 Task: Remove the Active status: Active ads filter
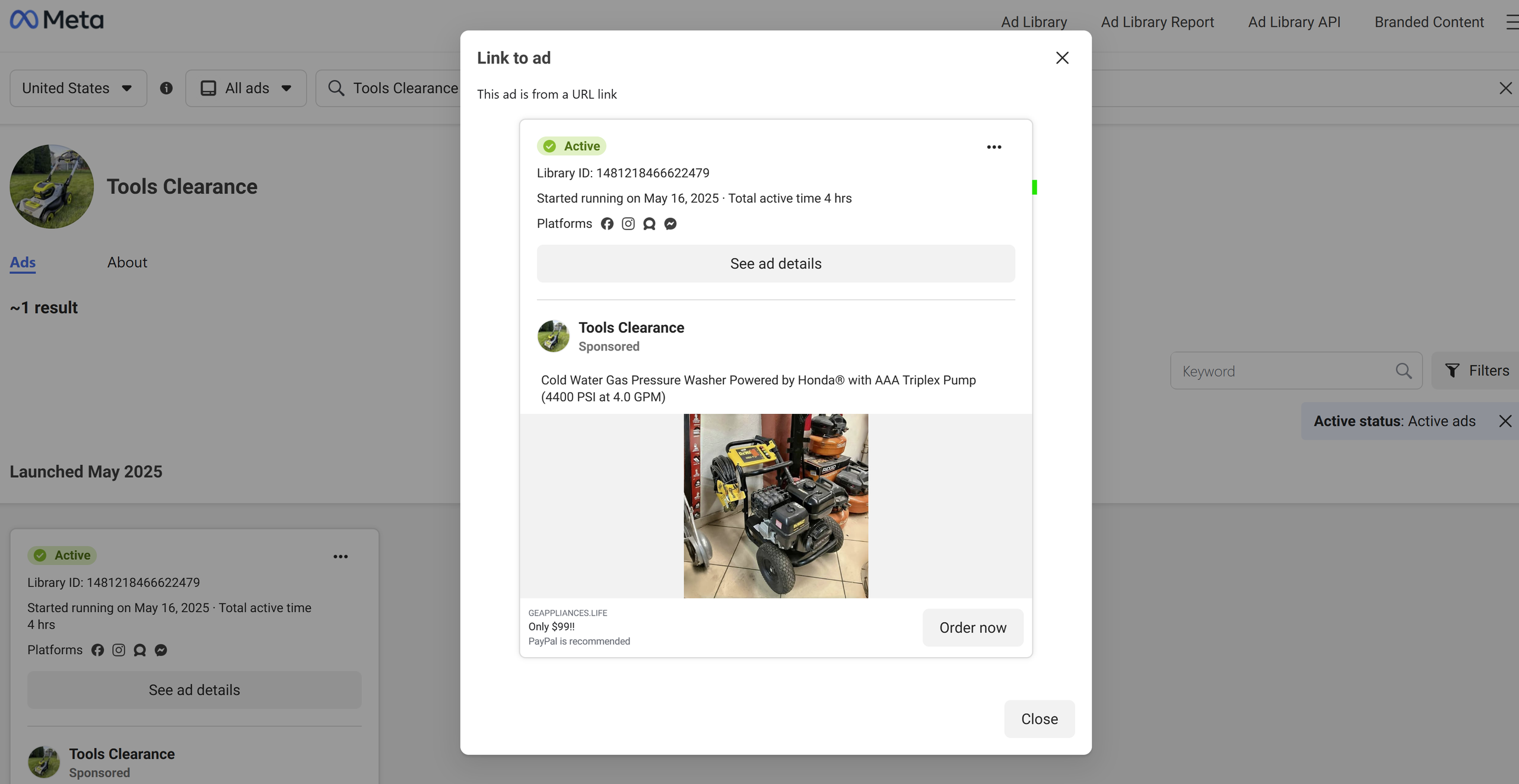[x=1505, y=421]
